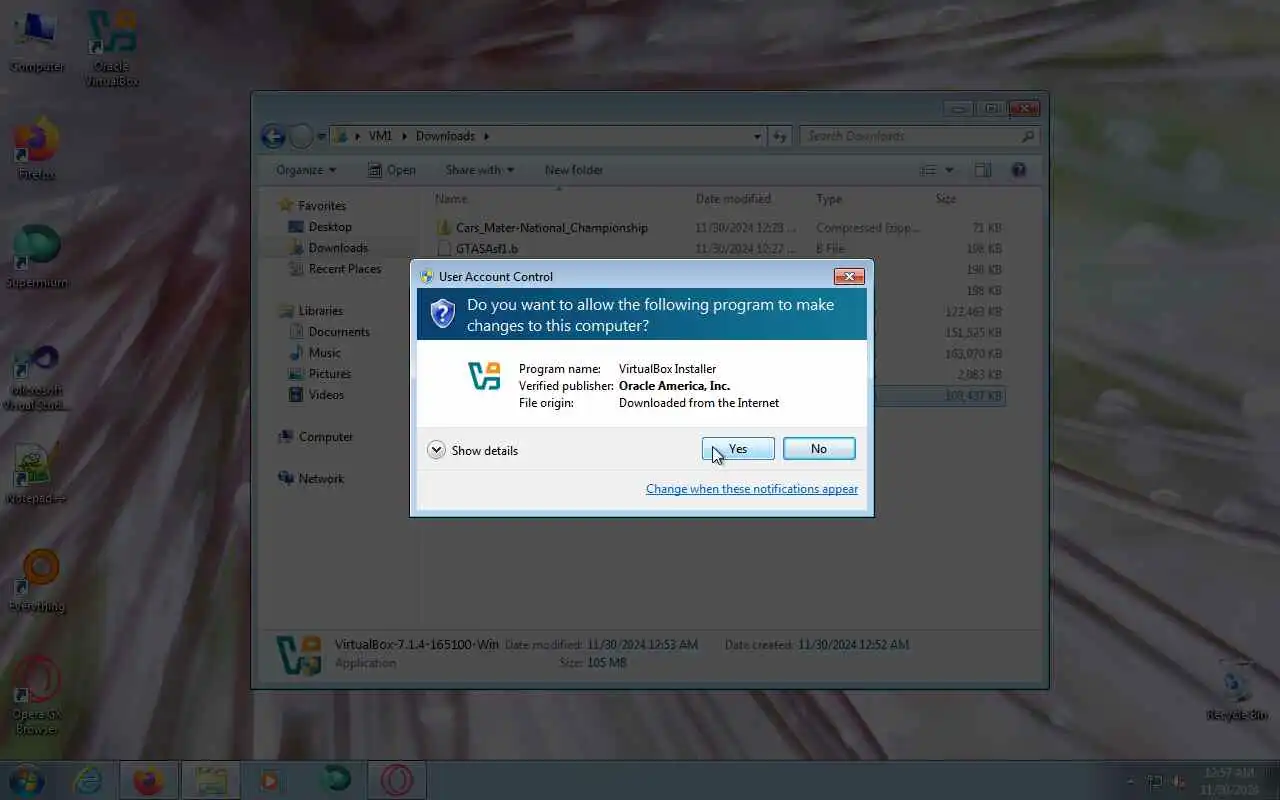
Task: Open the Organize menu in Explorer
Action: [x=306, y=170]
